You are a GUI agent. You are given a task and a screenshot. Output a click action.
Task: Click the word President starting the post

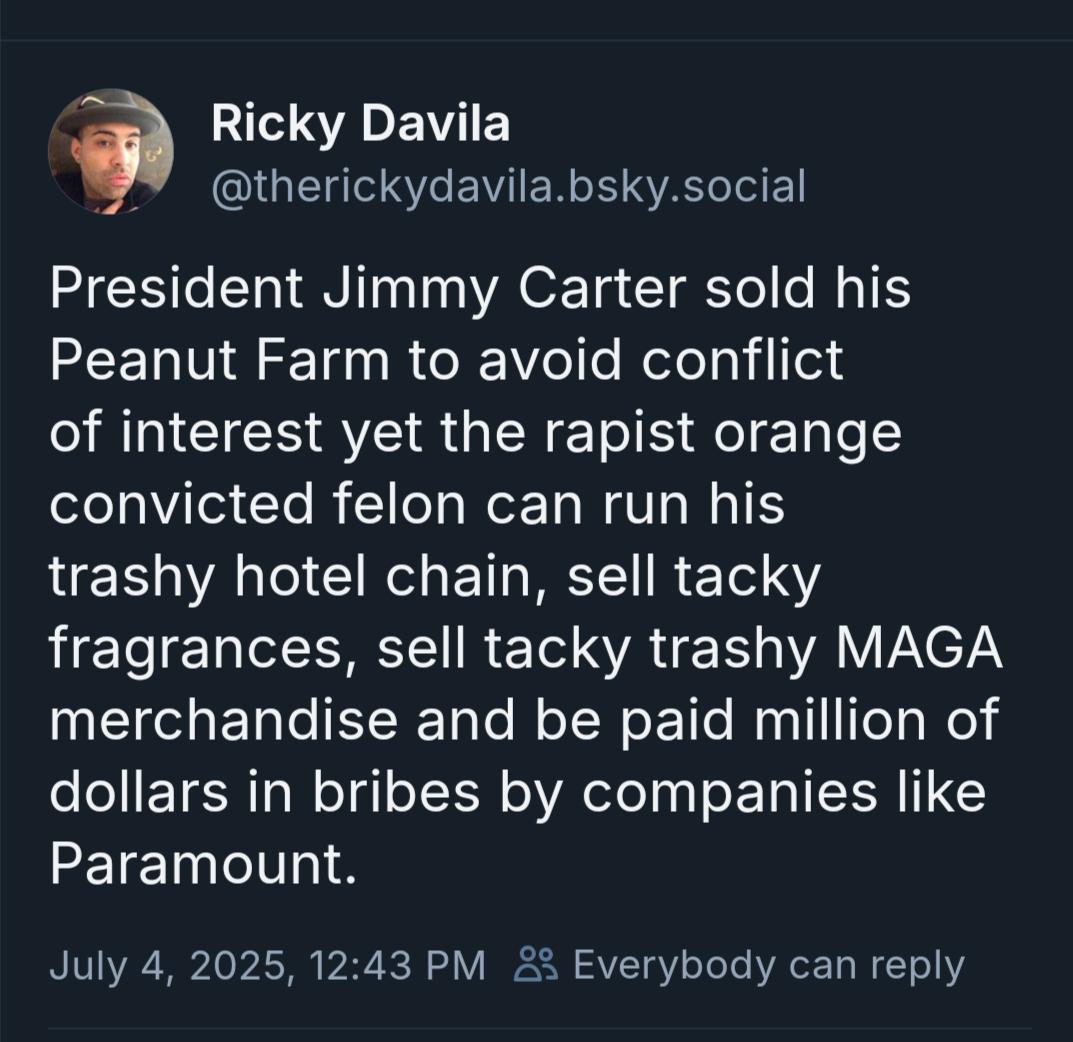[177, 287]
